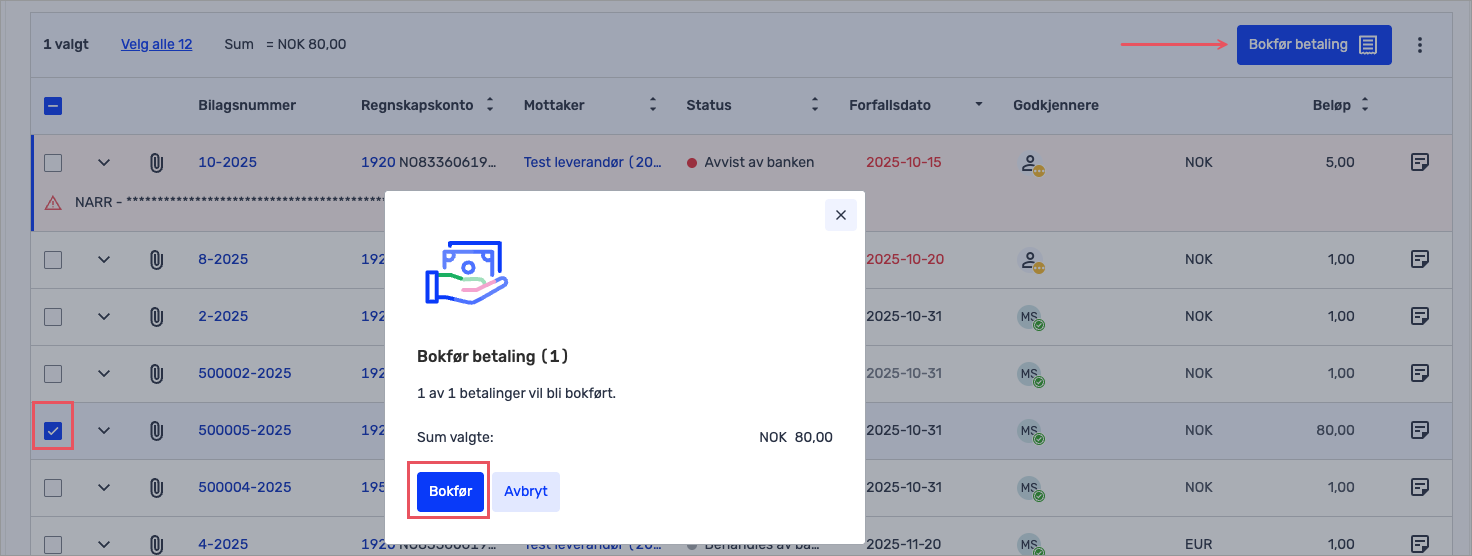Uncheck the checkbox for voucher 500005-2025

pyautogui.click(x=54, y=431)
